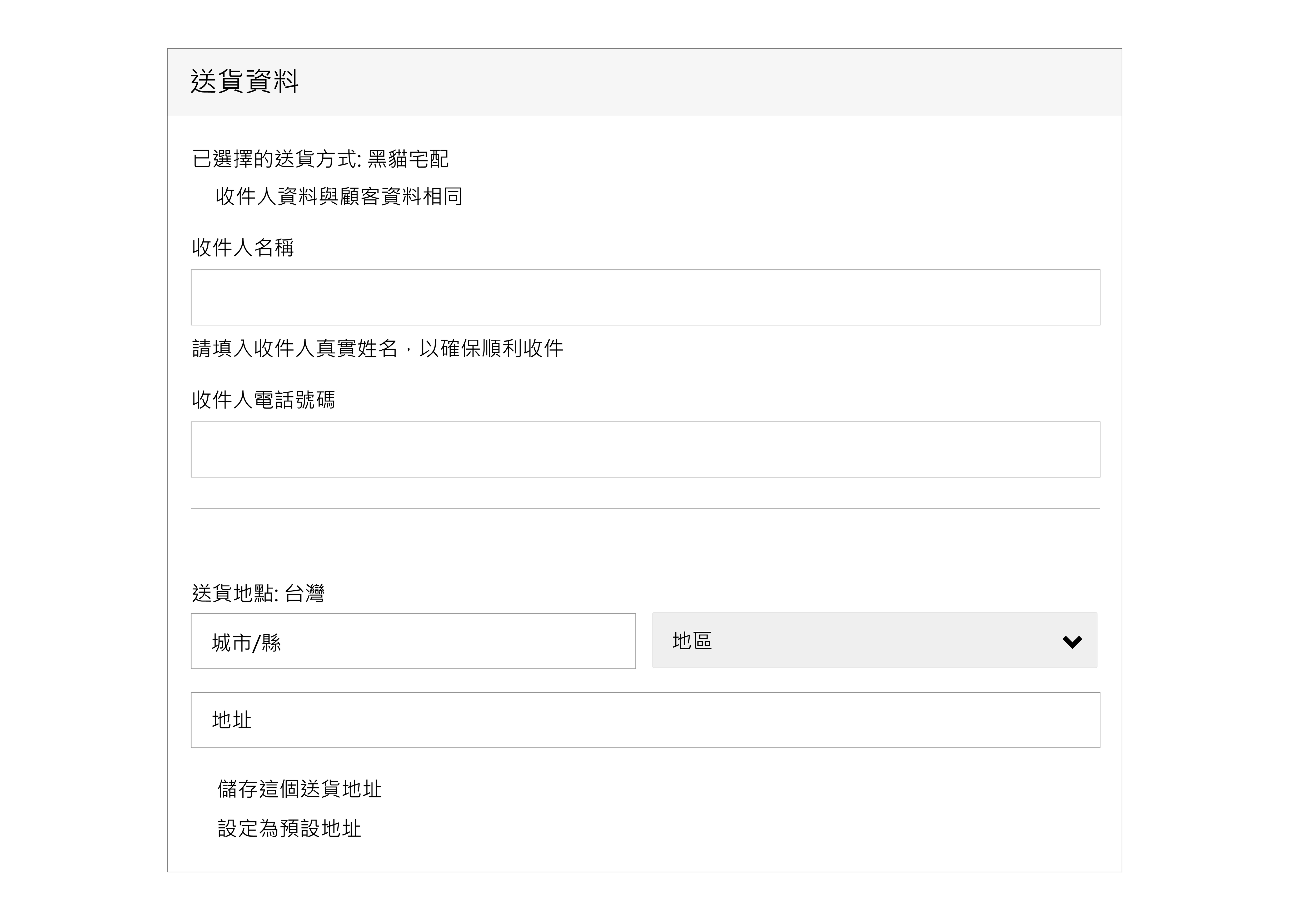Open the 地區 district dropdown

click(874, 640)
